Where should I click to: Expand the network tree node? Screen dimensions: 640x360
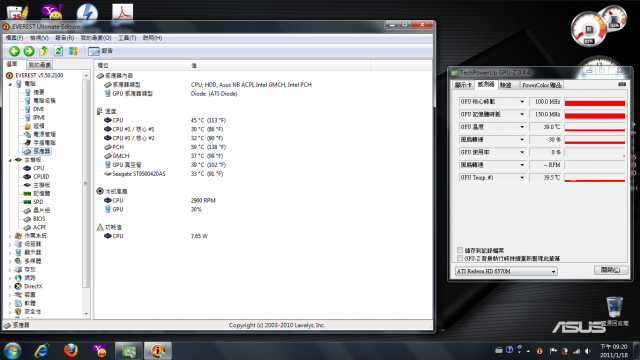click(10, 278)
